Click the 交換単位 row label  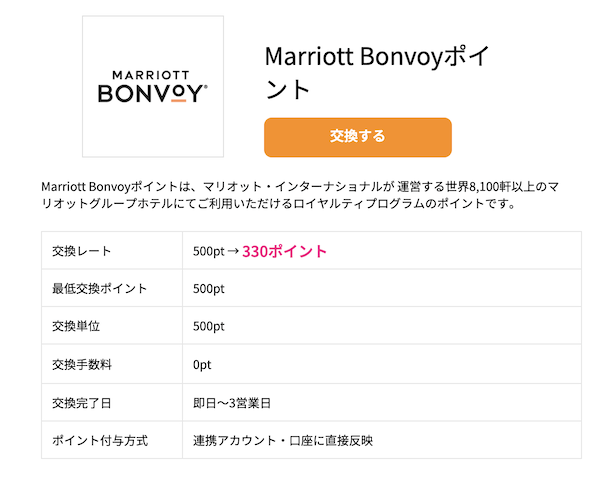point(76,326)
